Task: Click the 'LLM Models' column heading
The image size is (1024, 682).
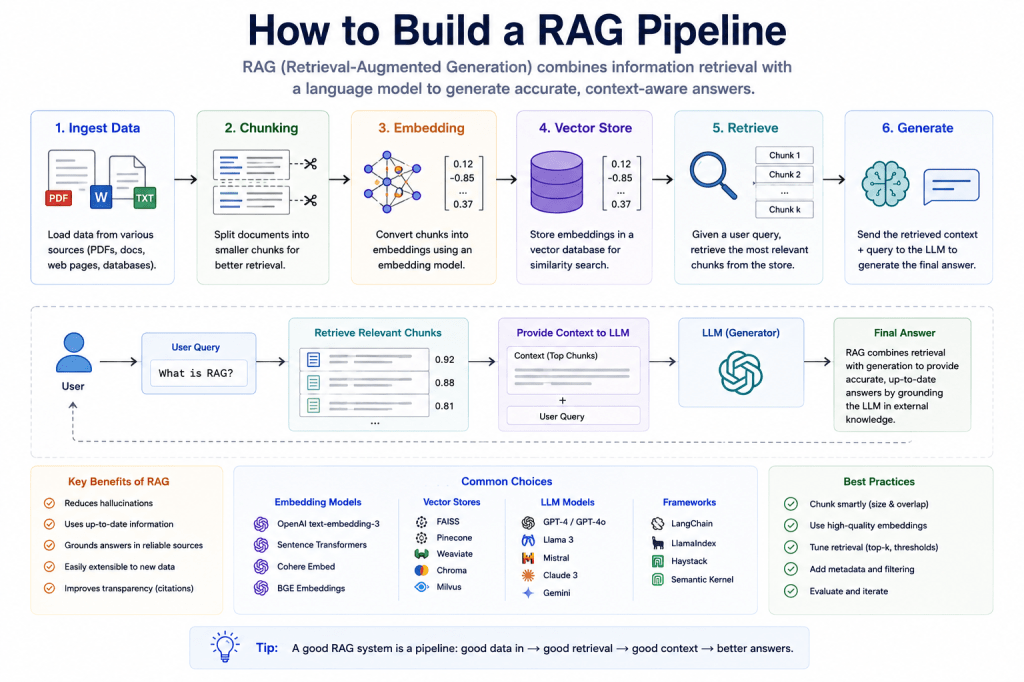Action: point(568,502)
